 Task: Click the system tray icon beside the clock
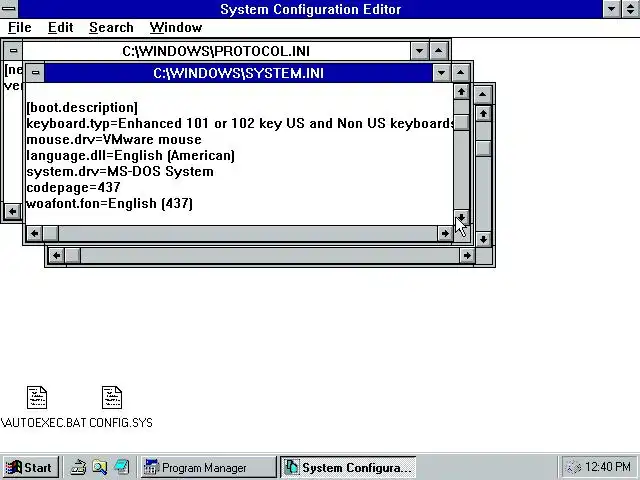[573, 467]
